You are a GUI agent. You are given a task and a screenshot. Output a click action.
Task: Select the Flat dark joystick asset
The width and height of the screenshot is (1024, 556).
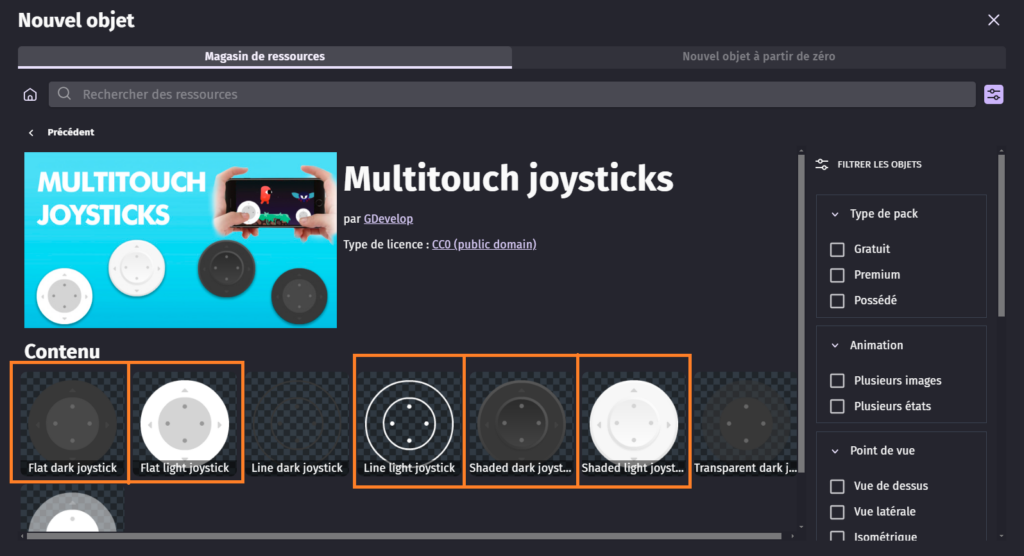(70, 422)
